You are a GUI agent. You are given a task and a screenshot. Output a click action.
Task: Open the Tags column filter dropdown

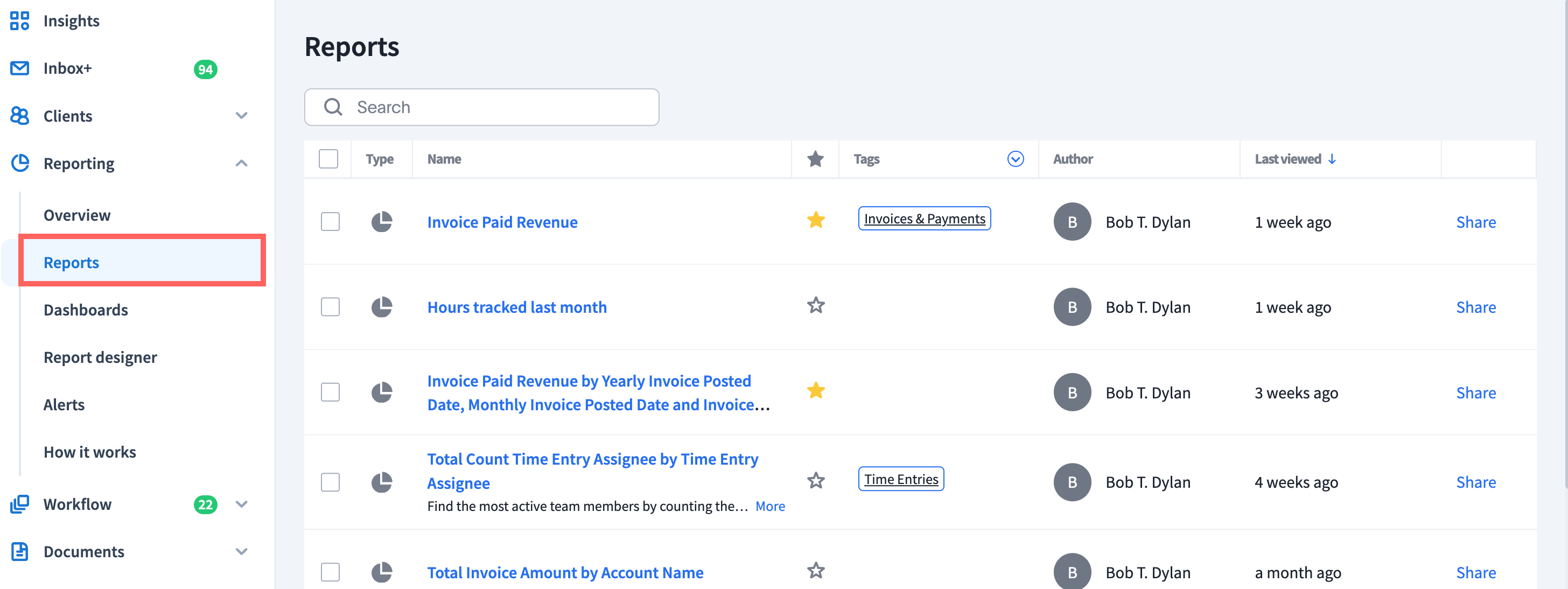[x=1014, y=159]
